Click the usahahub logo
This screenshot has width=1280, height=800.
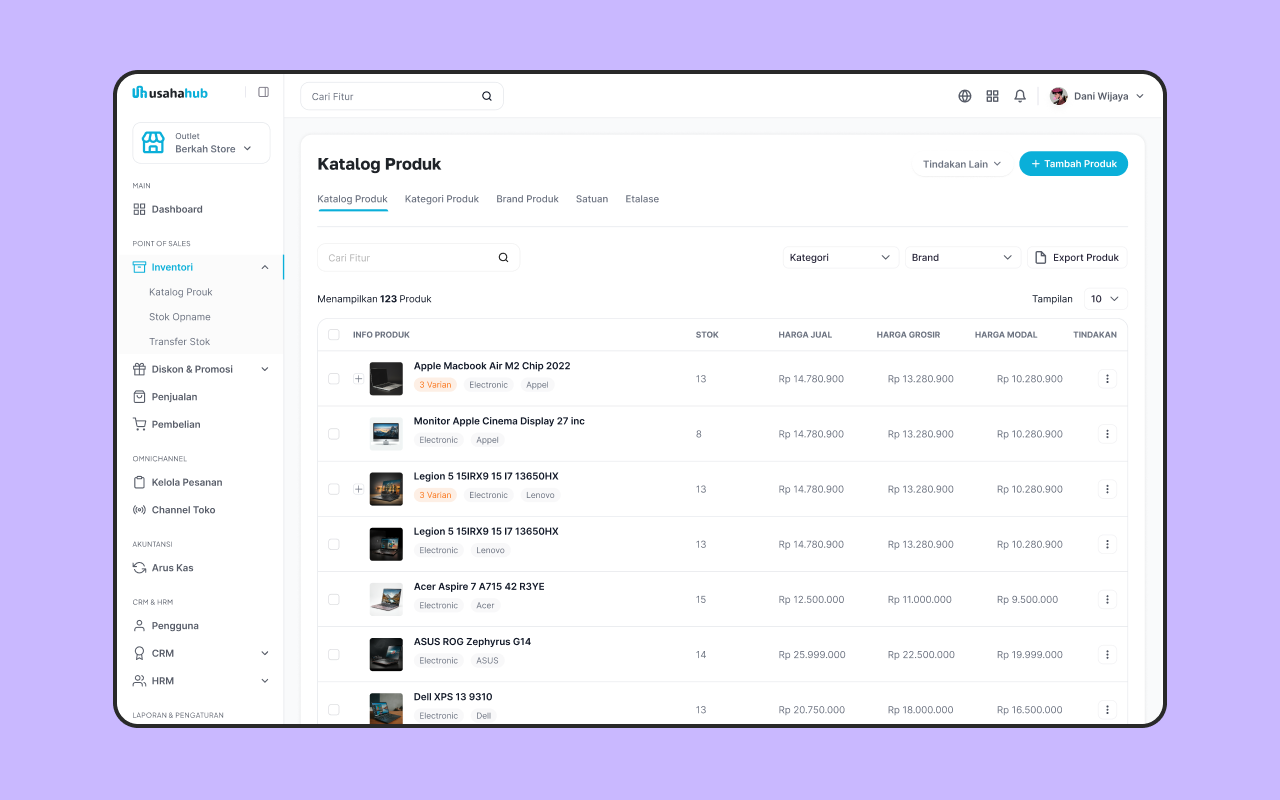pos(170,93)
